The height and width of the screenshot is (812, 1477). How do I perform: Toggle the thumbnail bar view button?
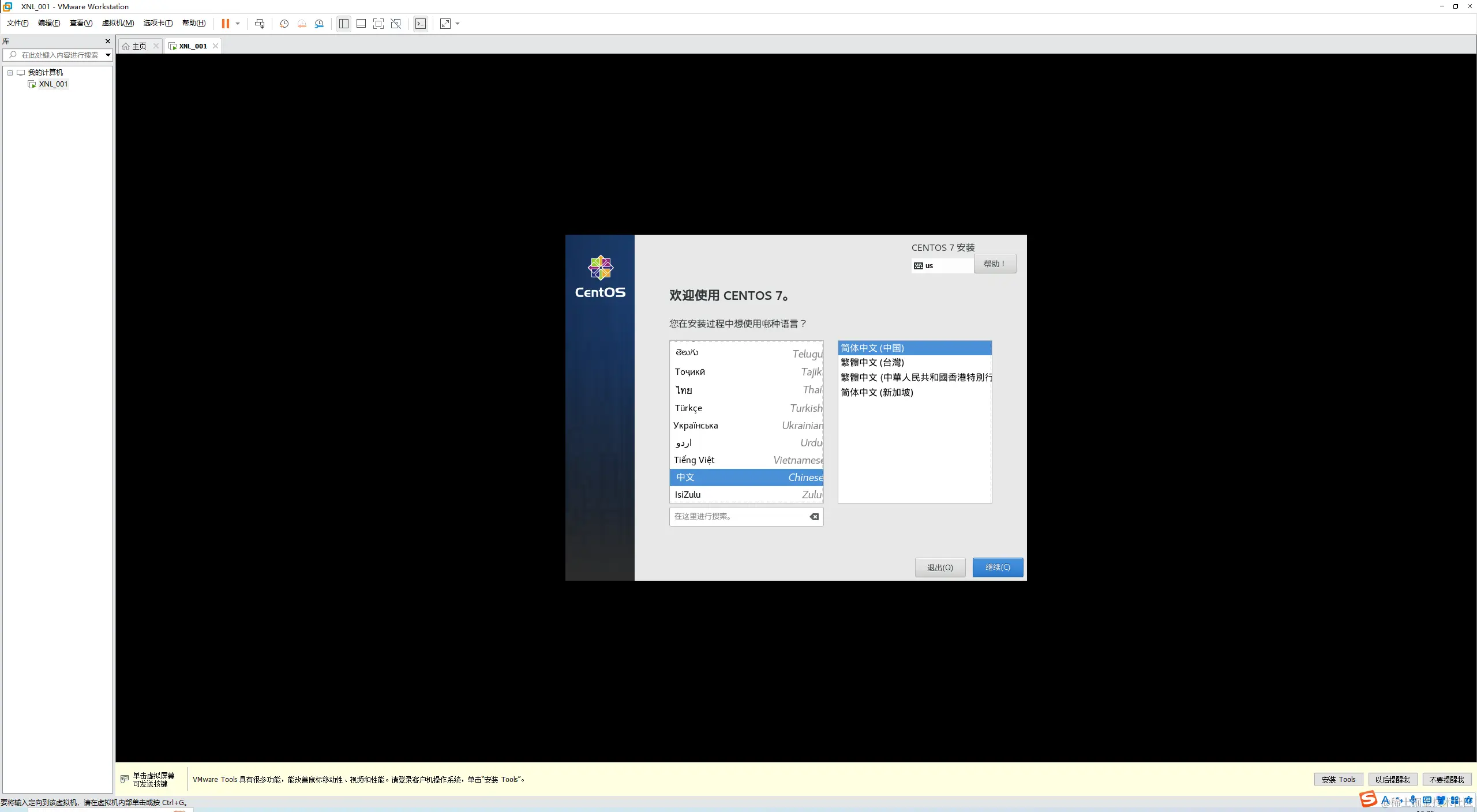pyautogui.click(x=361, y=24)
